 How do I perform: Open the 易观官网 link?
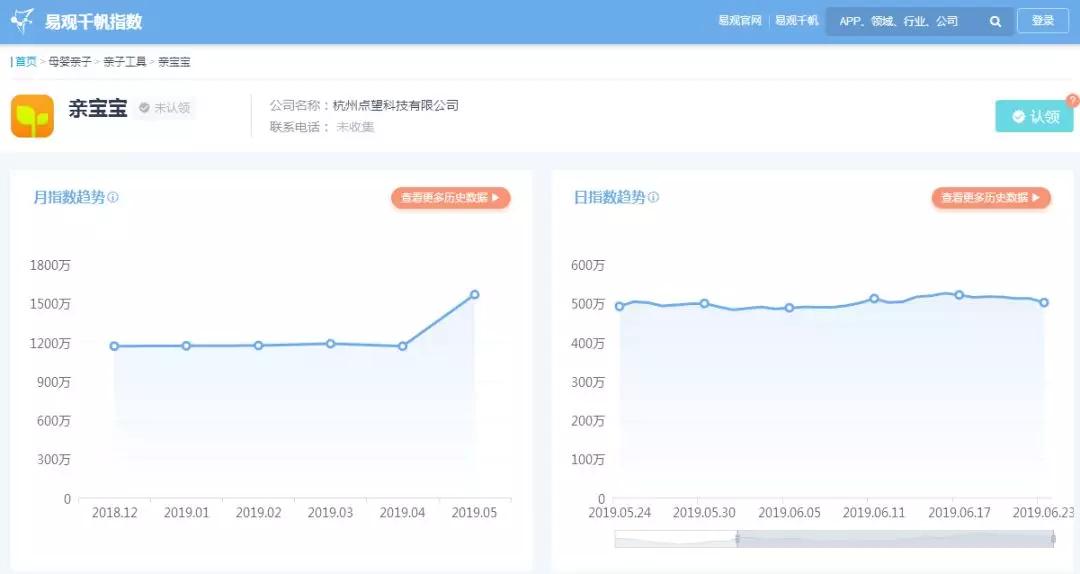click(740, 21)
